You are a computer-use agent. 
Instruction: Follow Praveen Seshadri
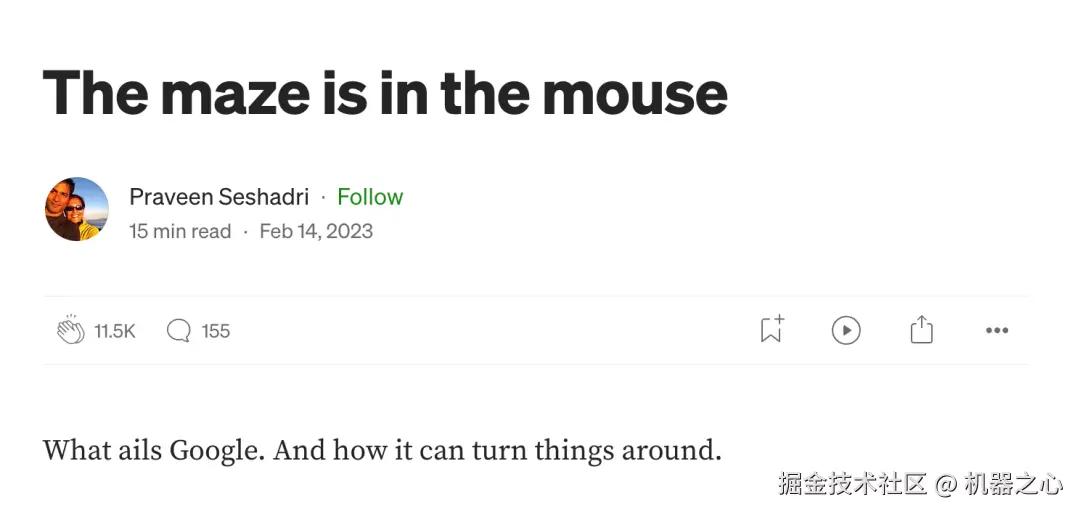pyautogui.click(x=370, y=197)
